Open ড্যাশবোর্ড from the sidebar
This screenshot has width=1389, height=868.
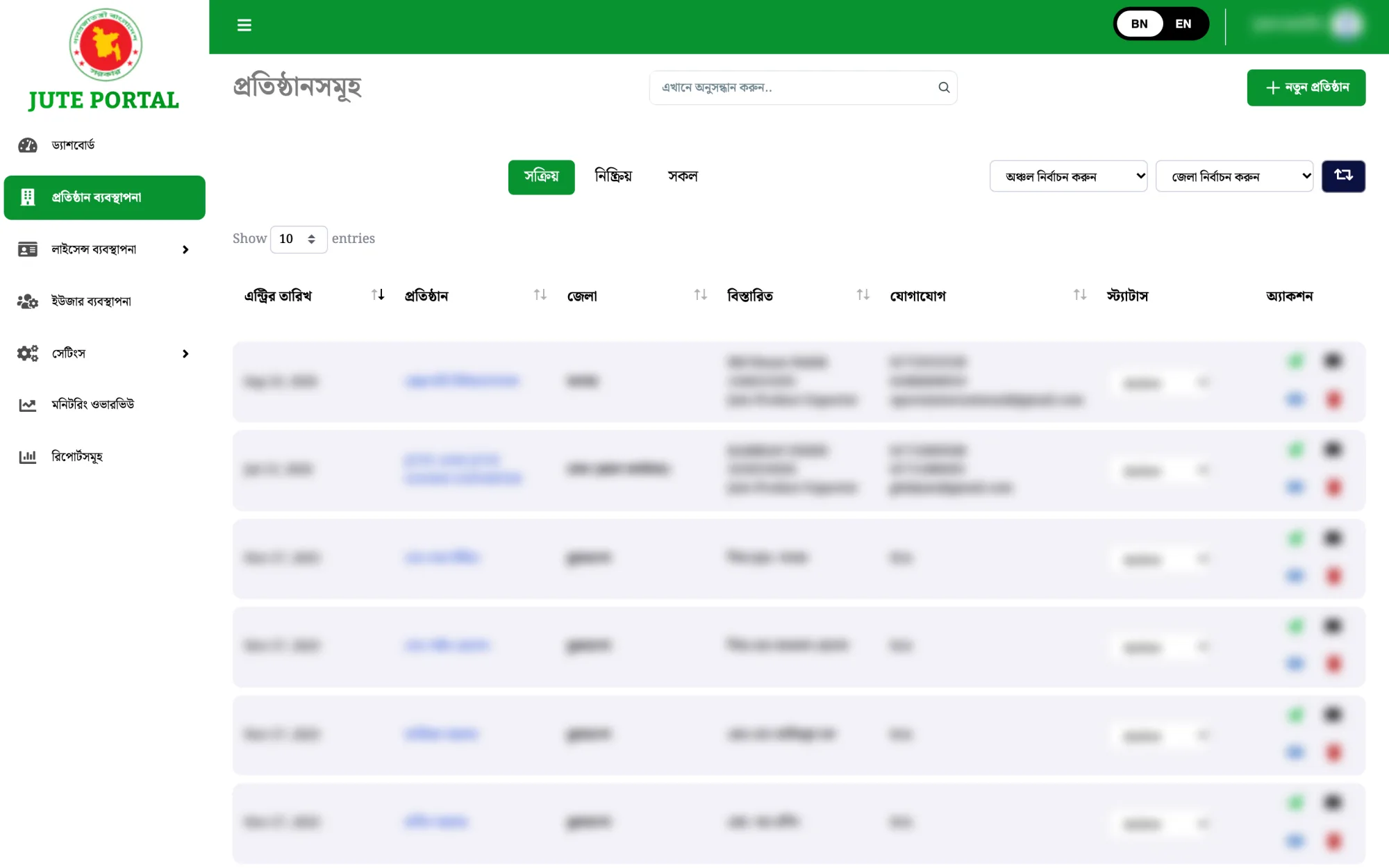(x=73, y=145)
